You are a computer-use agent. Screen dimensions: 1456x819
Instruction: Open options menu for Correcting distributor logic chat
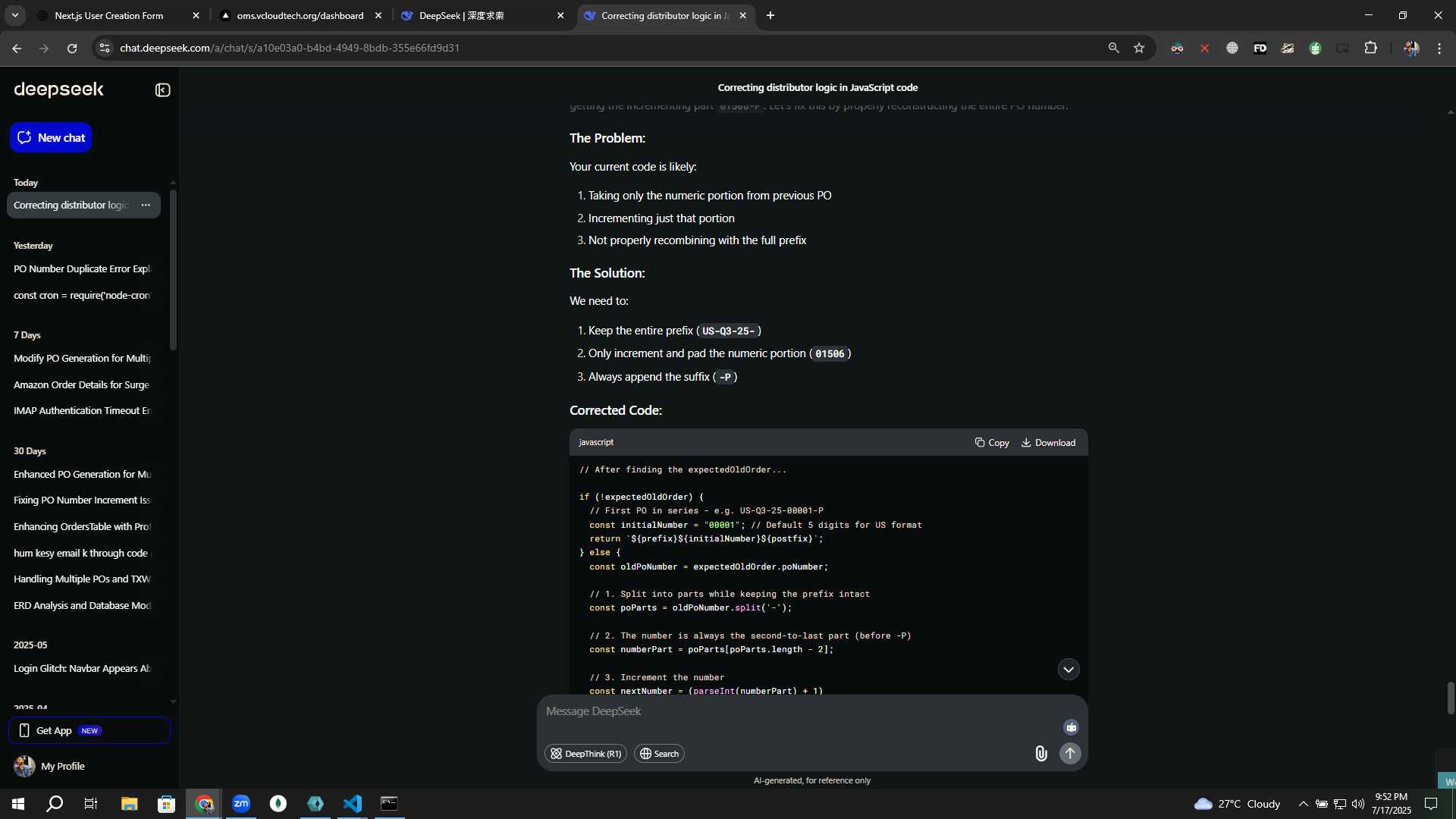pos(146,205)
